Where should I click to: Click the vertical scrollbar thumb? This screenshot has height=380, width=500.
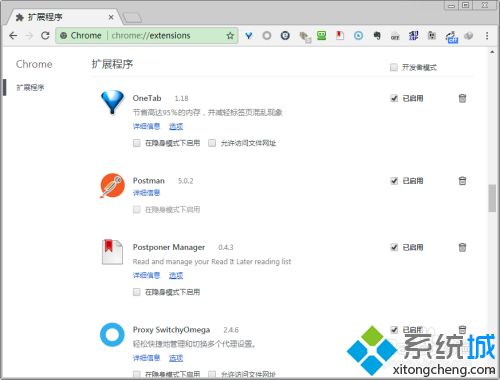492,198
